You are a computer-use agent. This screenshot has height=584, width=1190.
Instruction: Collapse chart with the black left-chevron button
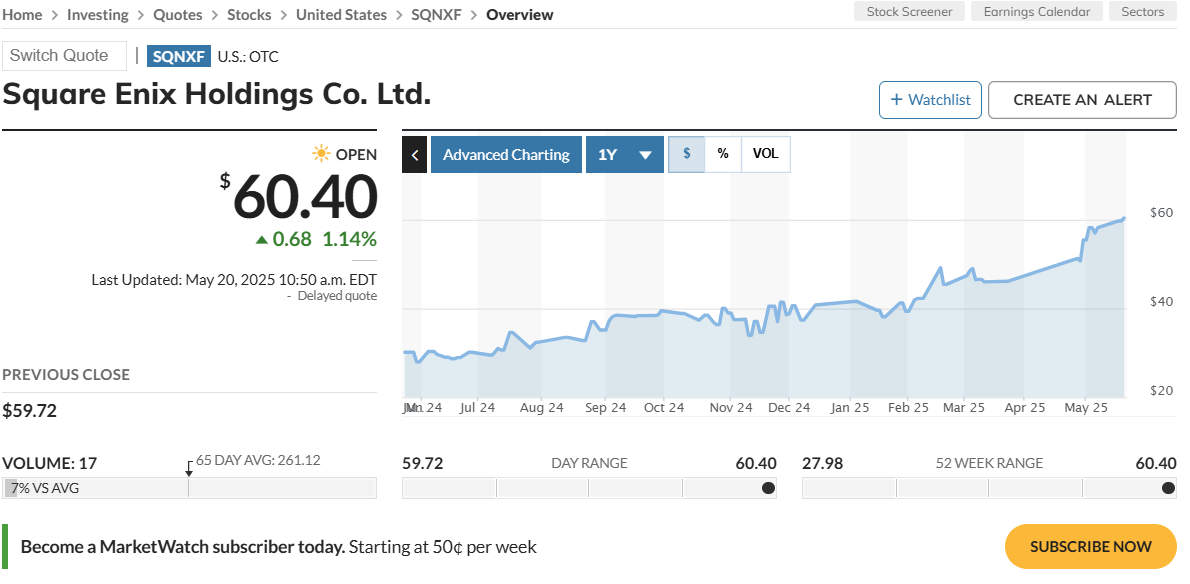click(x=414, y=155)
